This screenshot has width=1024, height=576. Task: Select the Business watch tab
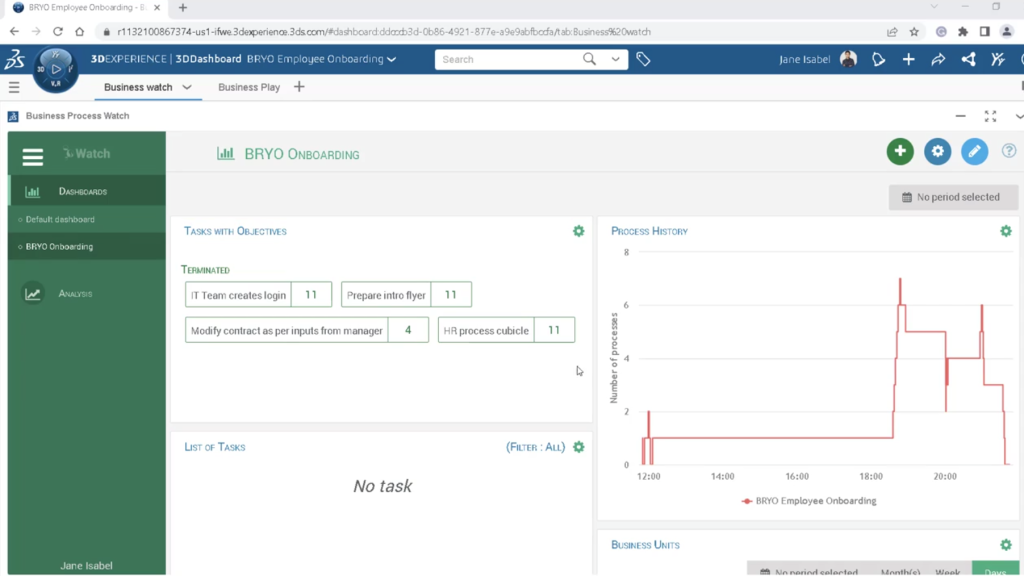click(x=138, y=87)
